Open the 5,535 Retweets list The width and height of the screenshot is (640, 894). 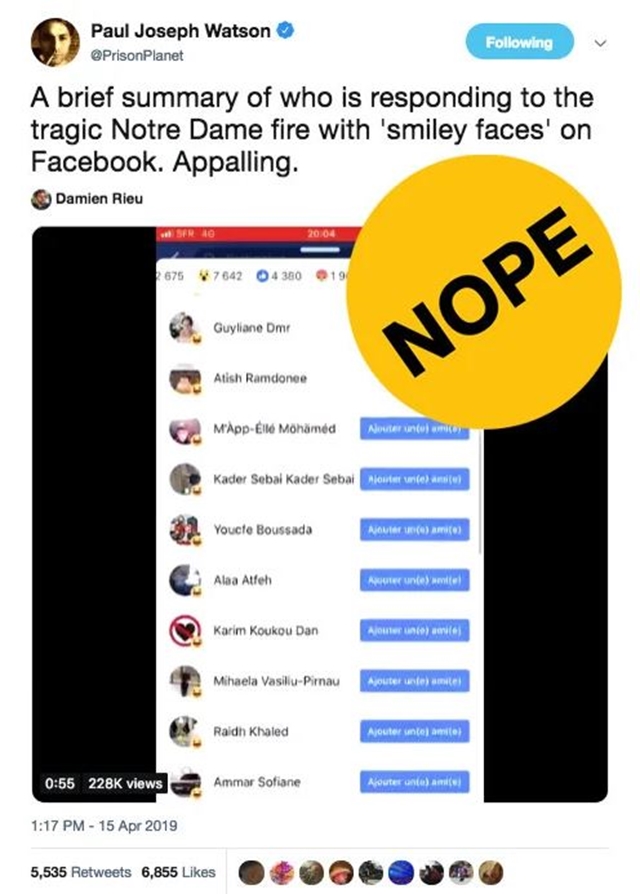click(80, 872)
